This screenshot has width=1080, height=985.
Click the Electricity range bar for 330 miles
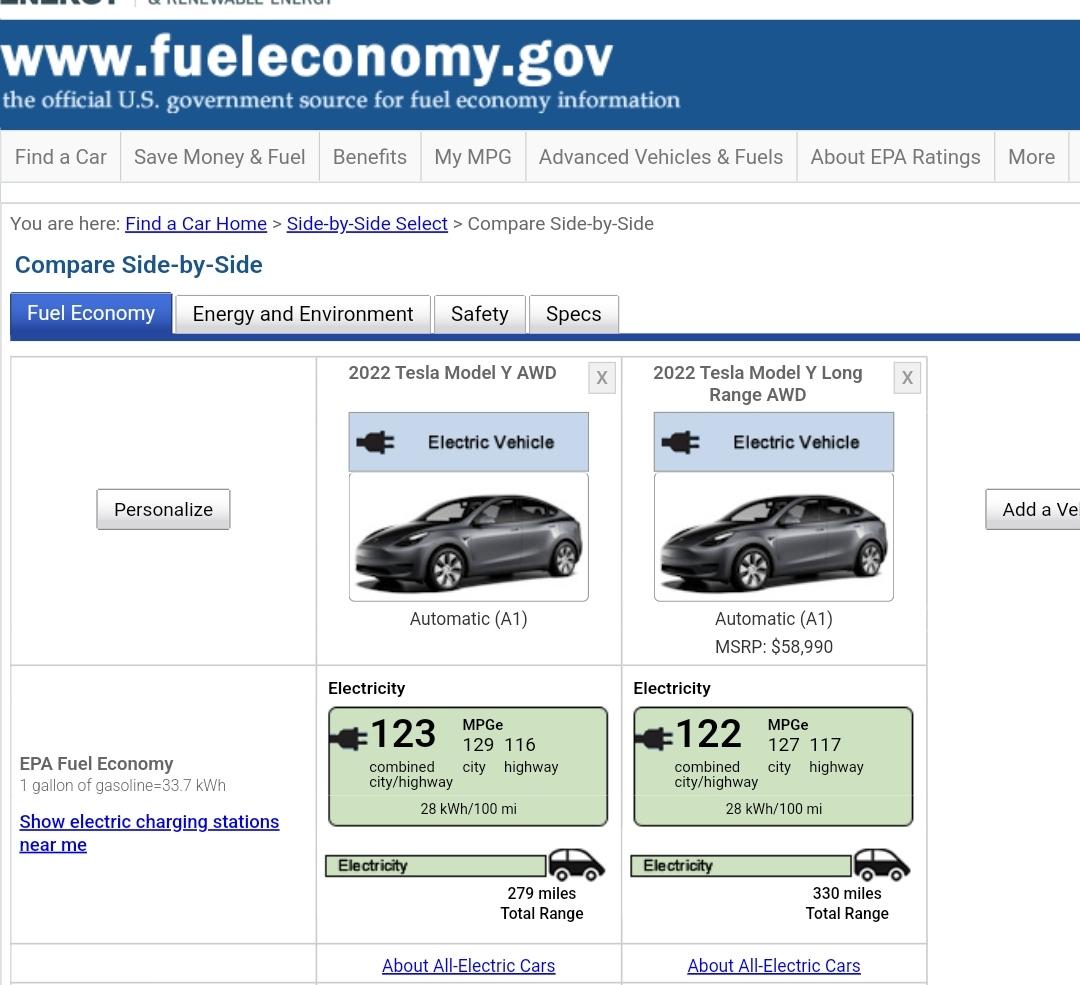click(740, 866)
